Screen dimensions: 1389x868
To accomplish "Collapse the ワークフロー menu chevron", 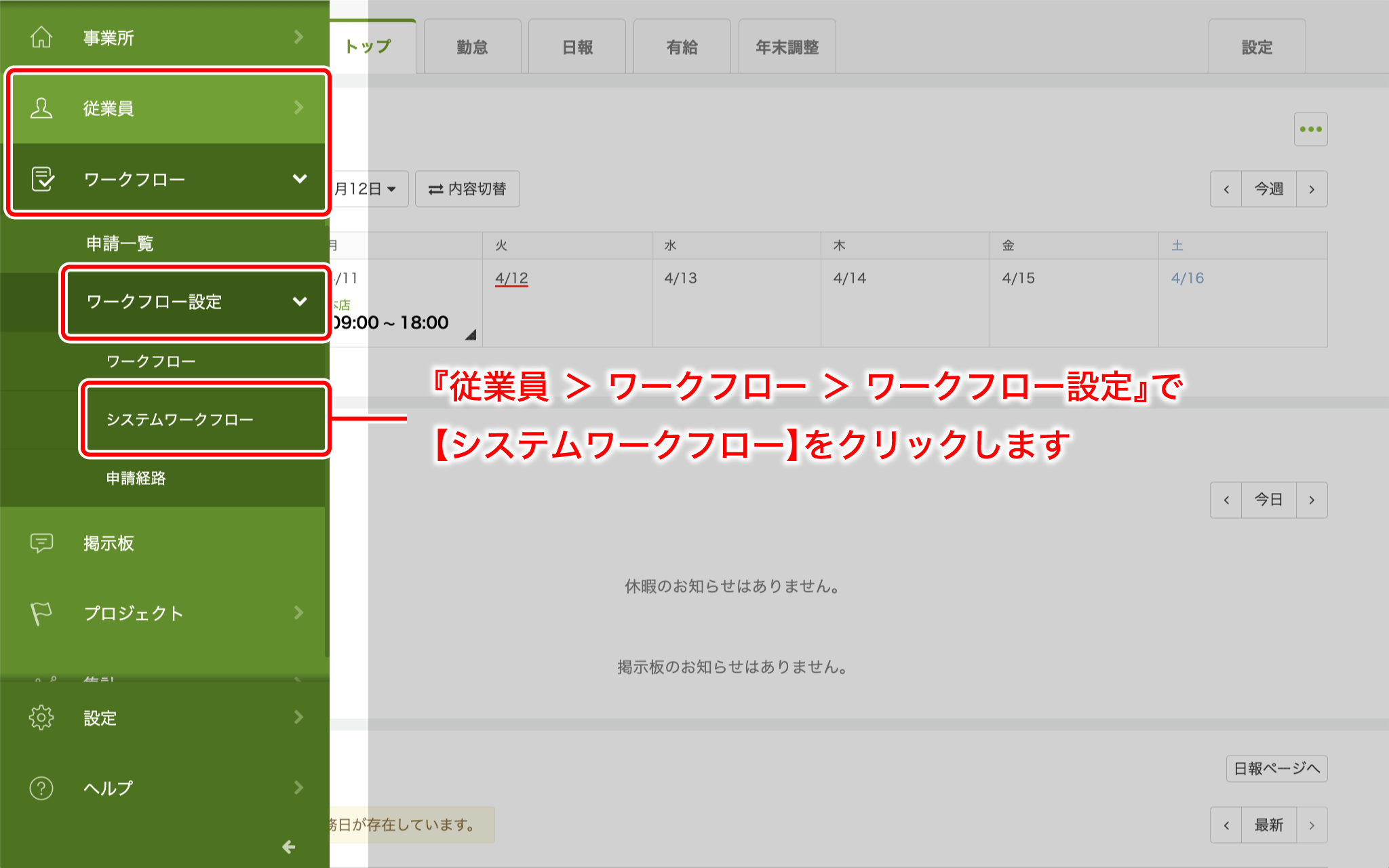I will coord(300,178).
